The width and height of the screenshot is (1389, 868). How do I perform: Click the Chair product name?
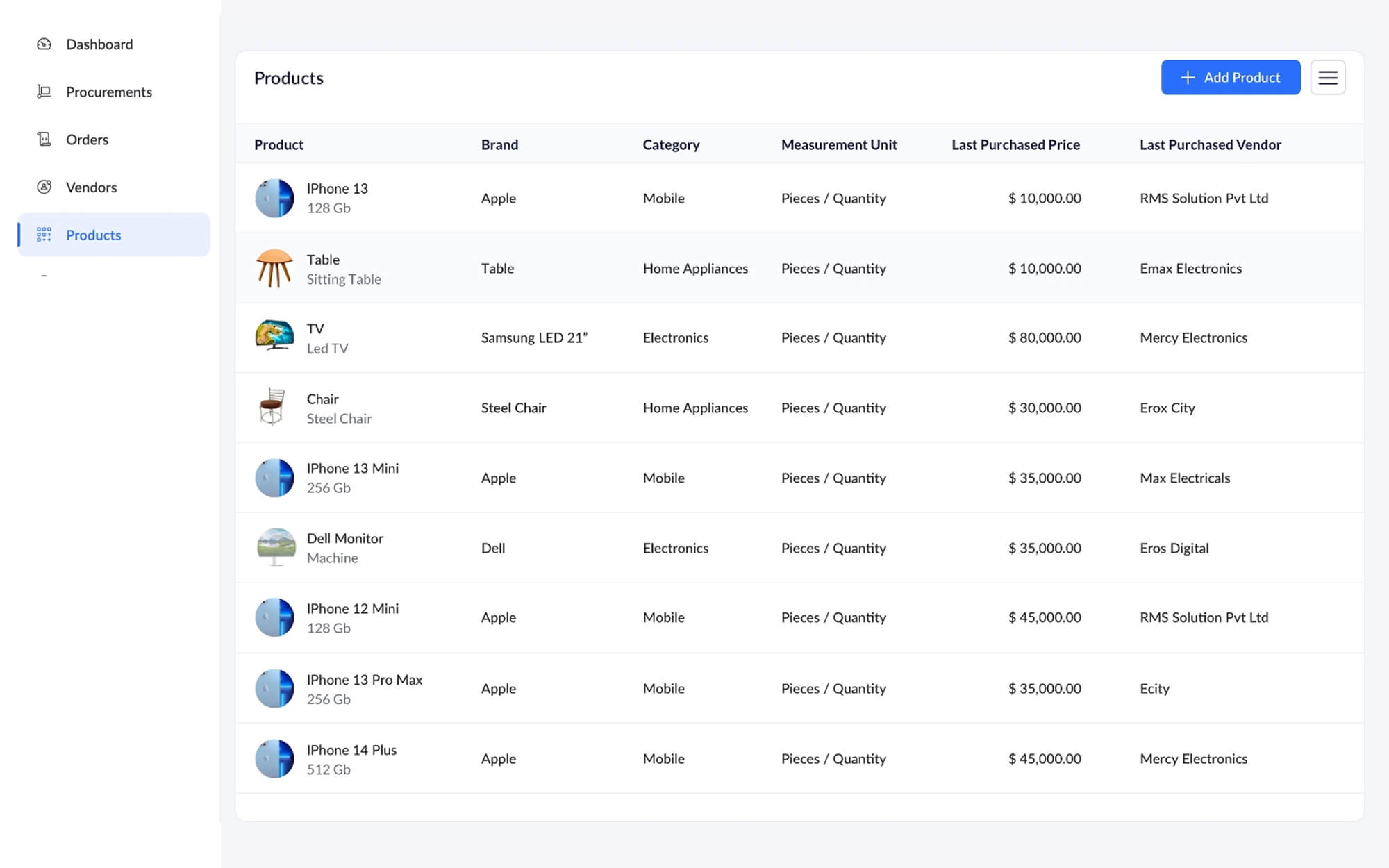(x=322, y=399)
